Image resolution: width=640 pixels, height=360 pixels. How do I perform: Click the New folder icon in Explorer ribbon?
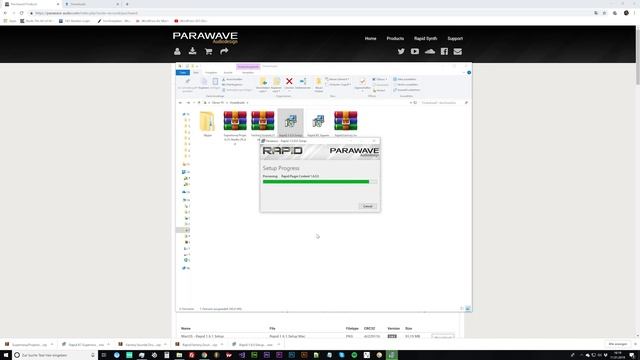[319, 82]
